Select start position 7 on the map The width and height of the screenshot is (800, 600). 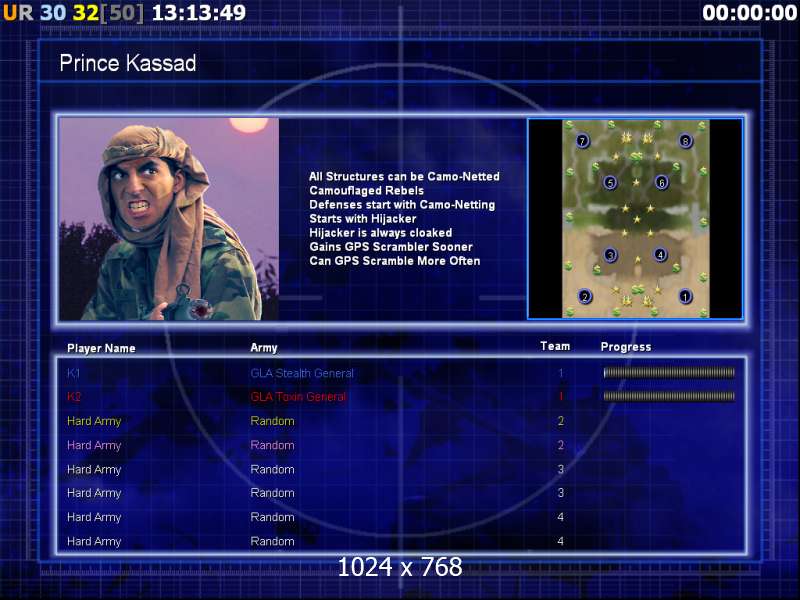pos(582,141)
